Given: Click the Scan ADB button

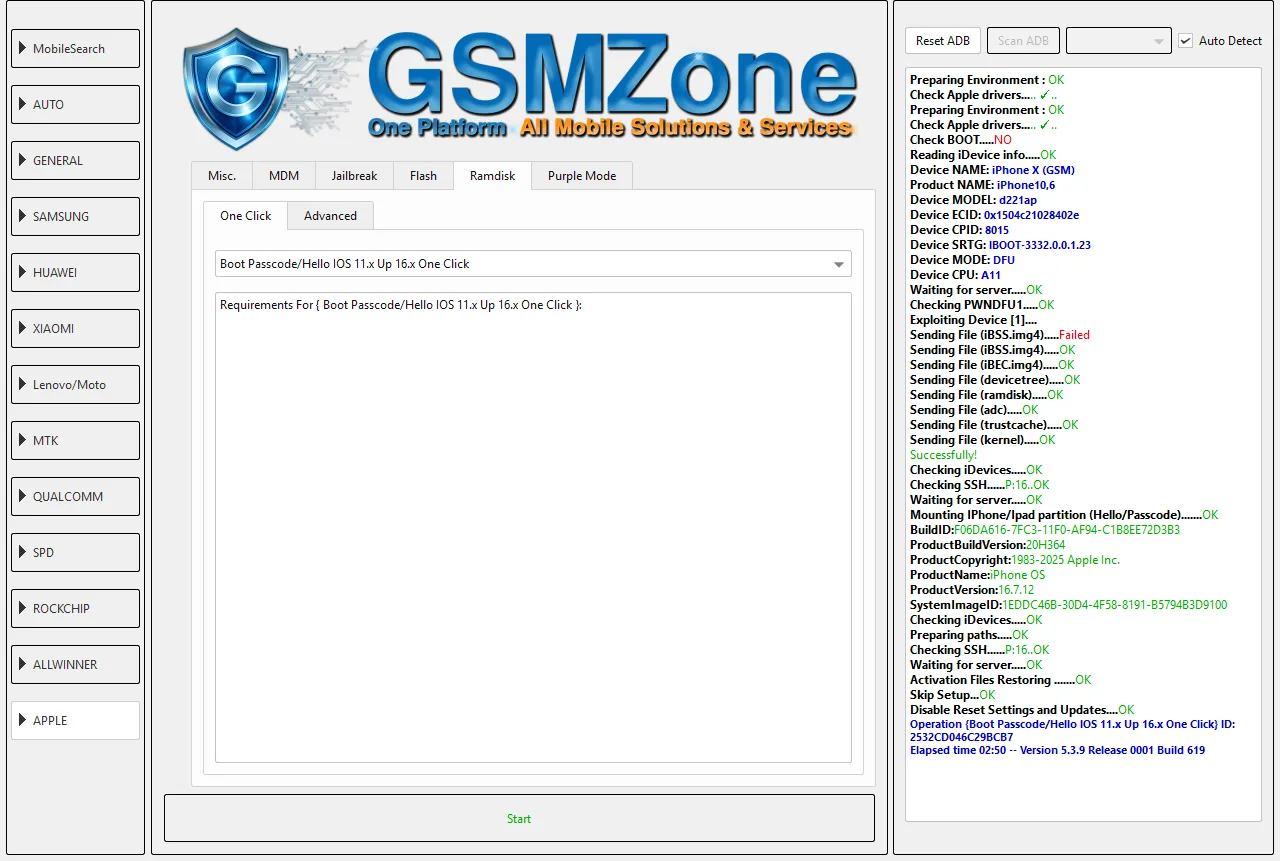Looking at the screenshot, I should tap(1023, 41).
